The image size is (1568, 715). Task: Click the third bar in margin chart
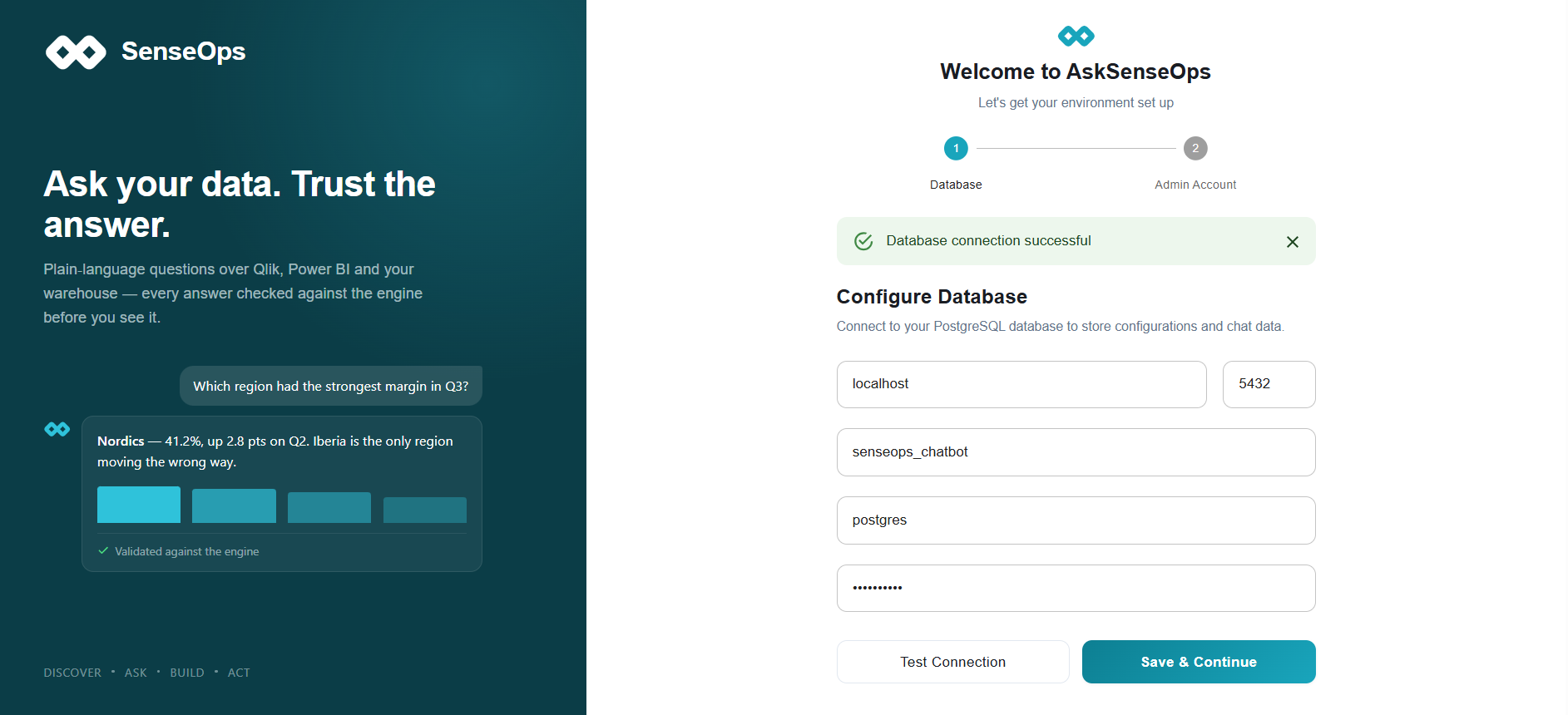pos(329,507)
